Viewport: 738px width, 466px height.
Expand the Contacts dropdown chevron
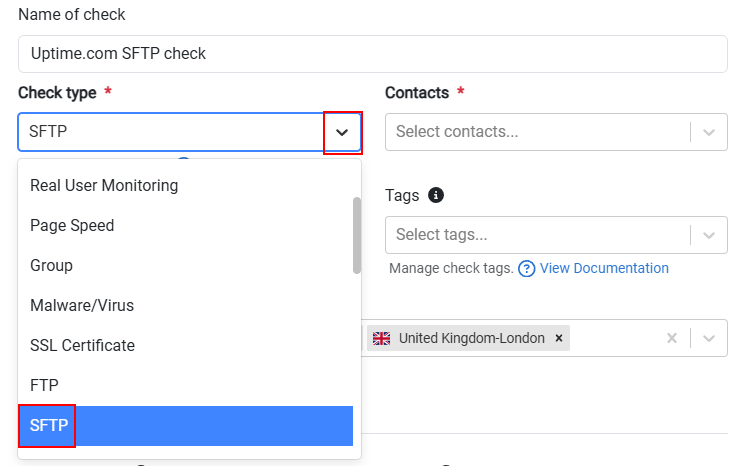pos(709,132)
